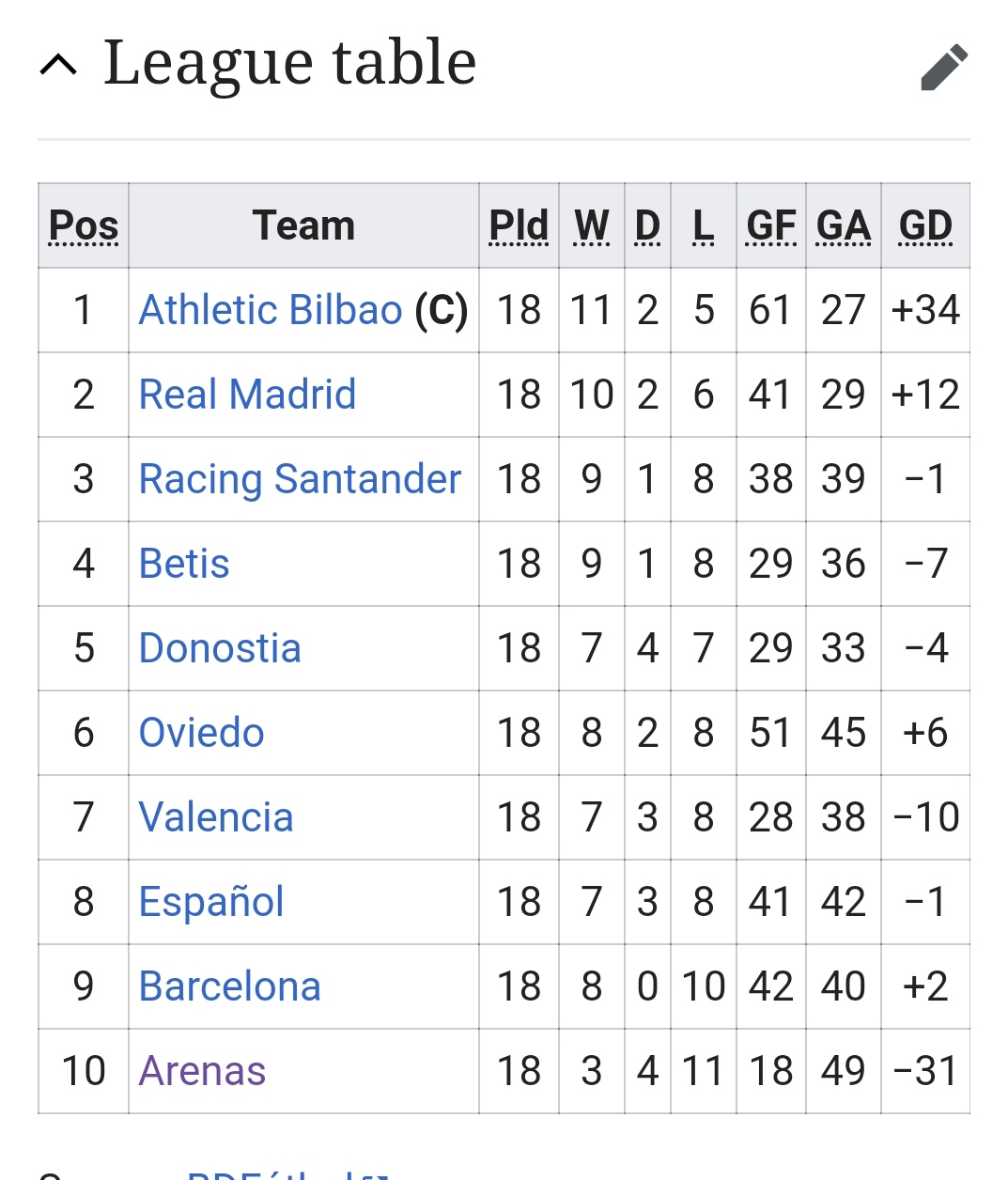
Task: Open the Oviedo team link
Action: tap(201, 733)
